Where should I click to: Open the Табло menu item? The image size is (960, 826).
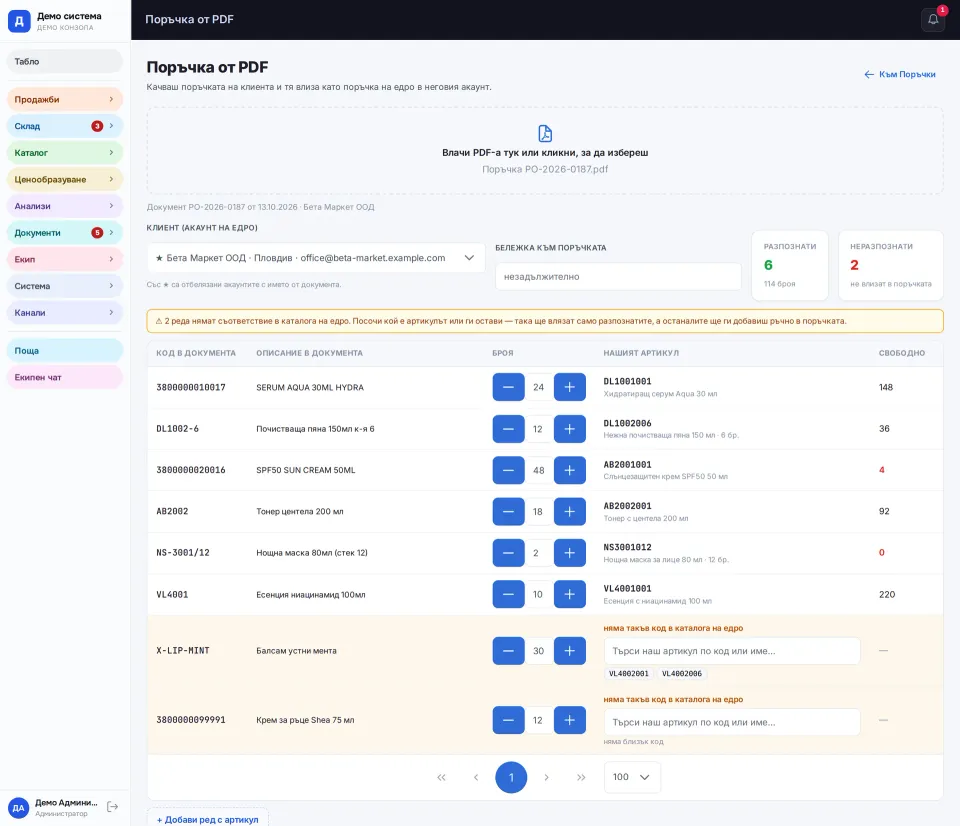pos(64,61)
